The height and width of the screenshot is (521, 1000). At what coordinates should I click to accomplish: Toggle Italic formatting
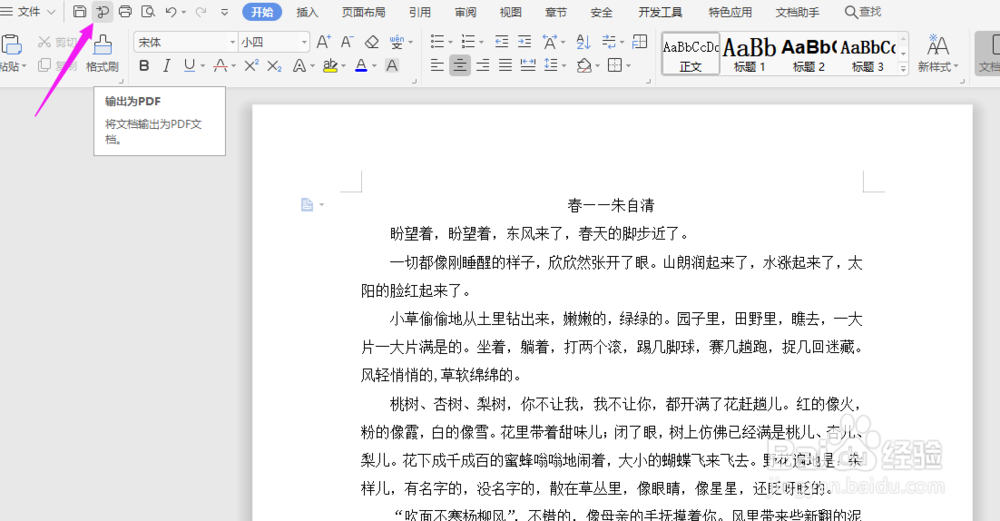[166, 65]
